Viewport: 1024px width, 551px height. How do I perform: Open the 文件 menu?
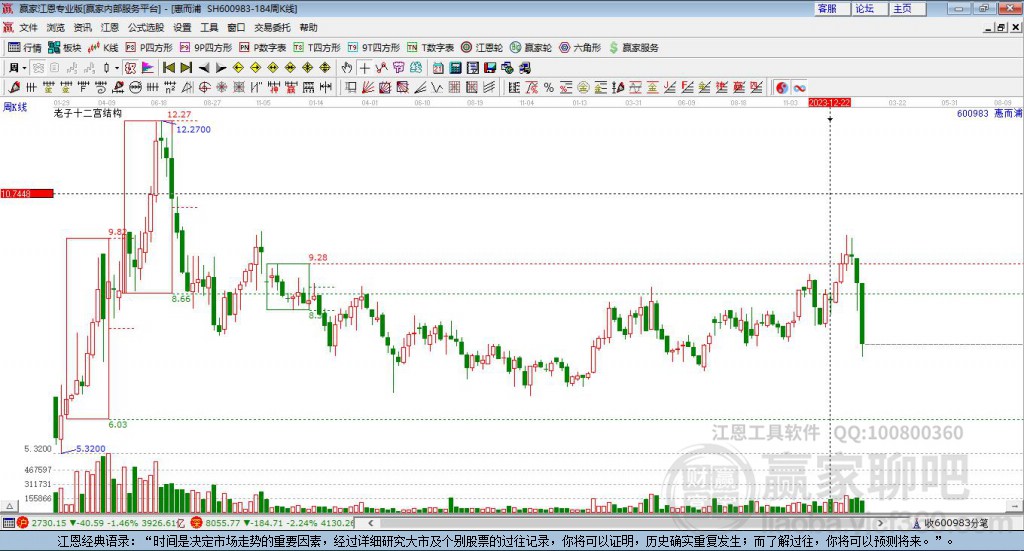28,27
